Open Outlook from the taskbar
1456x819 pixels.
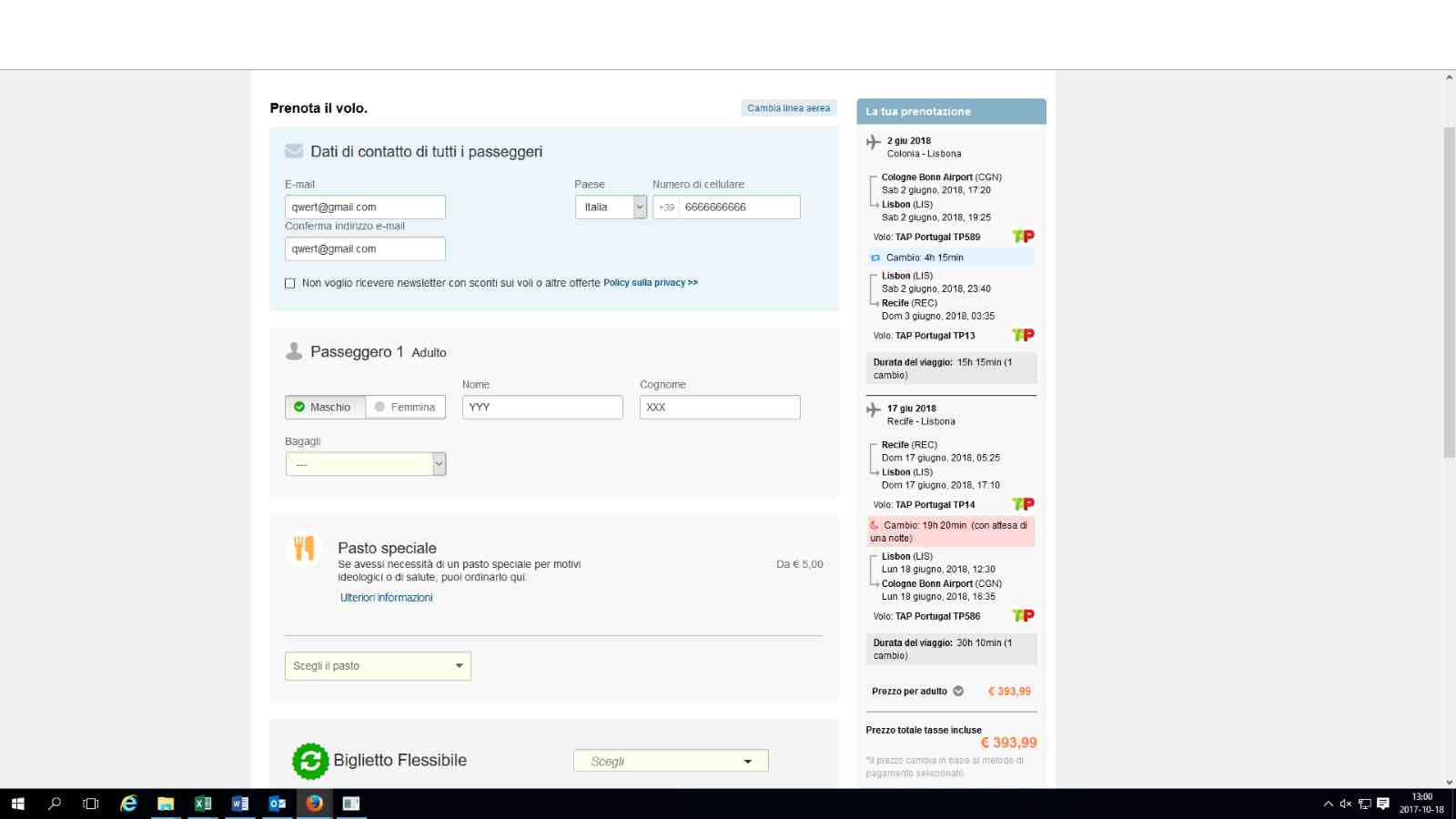point(278,804)
